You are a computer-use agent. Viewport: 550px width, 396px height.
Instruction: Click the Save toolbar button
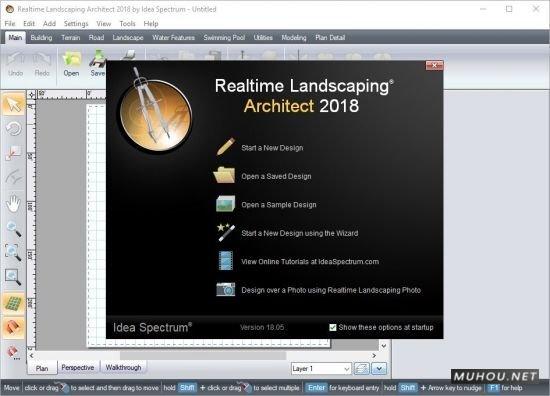[97, 64]
